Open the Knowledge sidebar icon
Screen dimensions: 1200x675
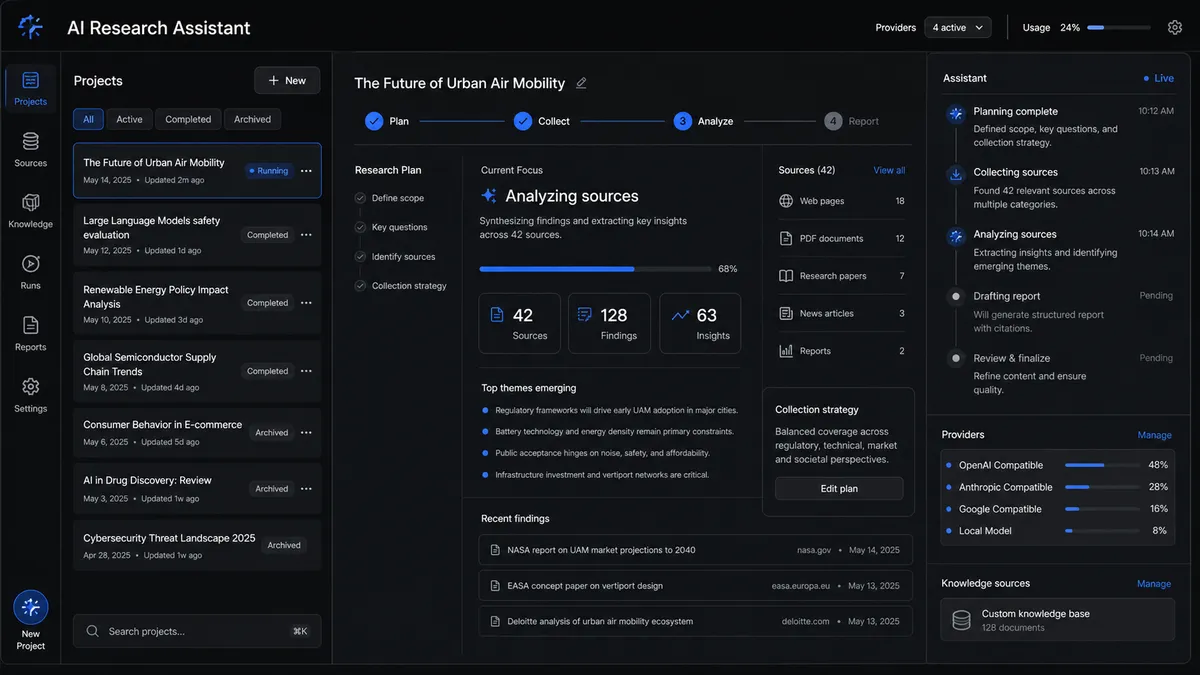[x=30, y=203]
